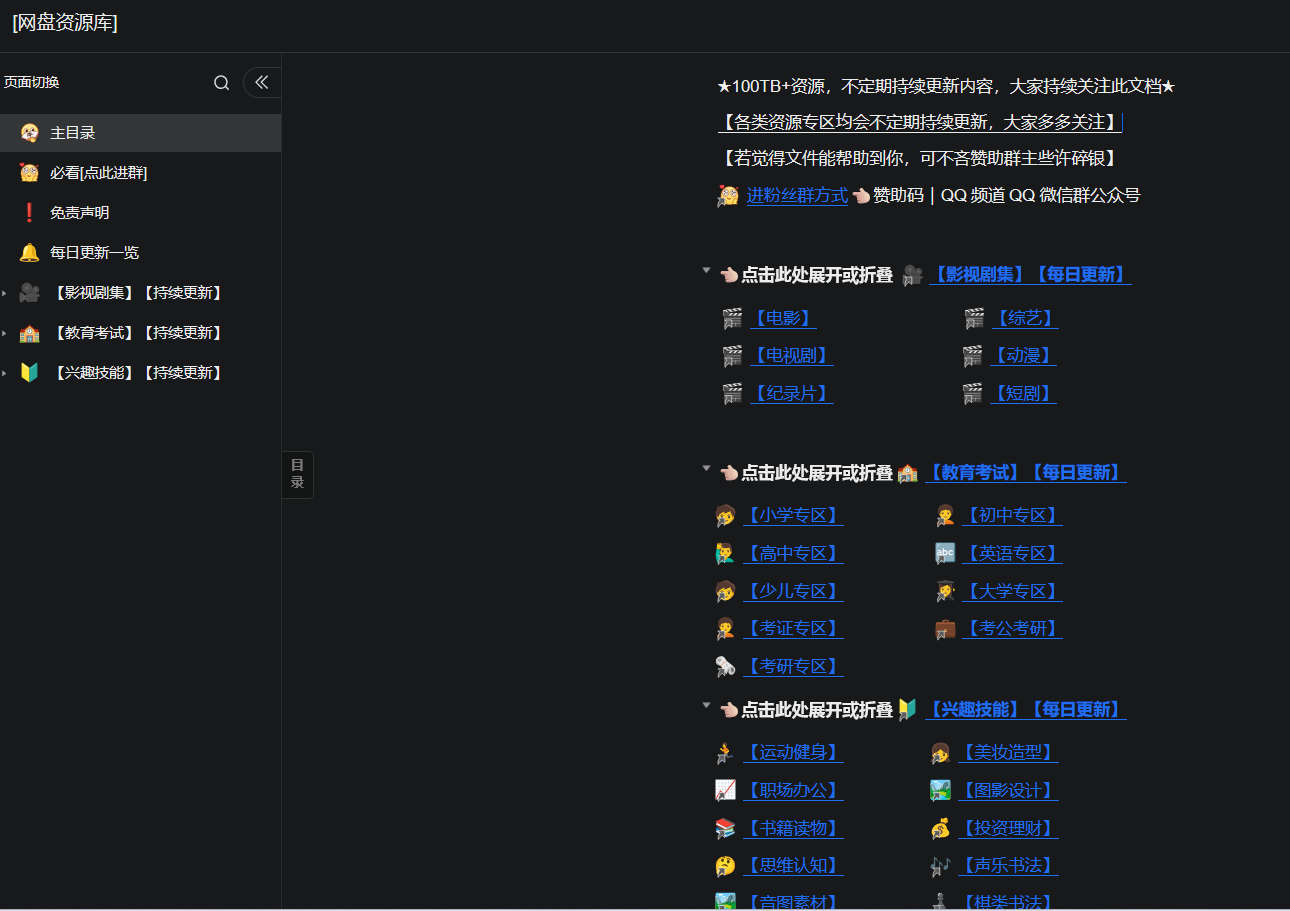1290x911 pixels.
Task: Open the 【电影】 link
Action: tap(783, 319)
